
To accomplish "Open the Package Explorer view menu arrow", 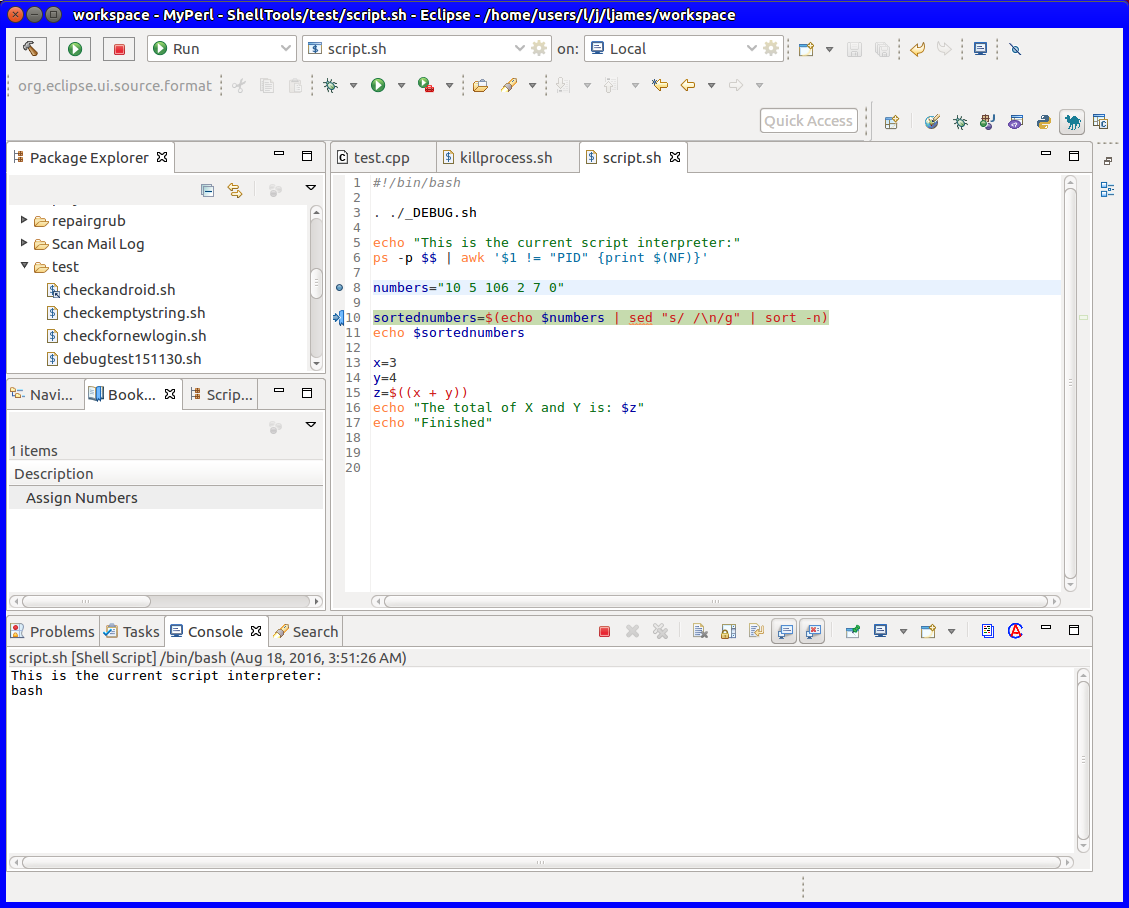I will pos(311,188).
